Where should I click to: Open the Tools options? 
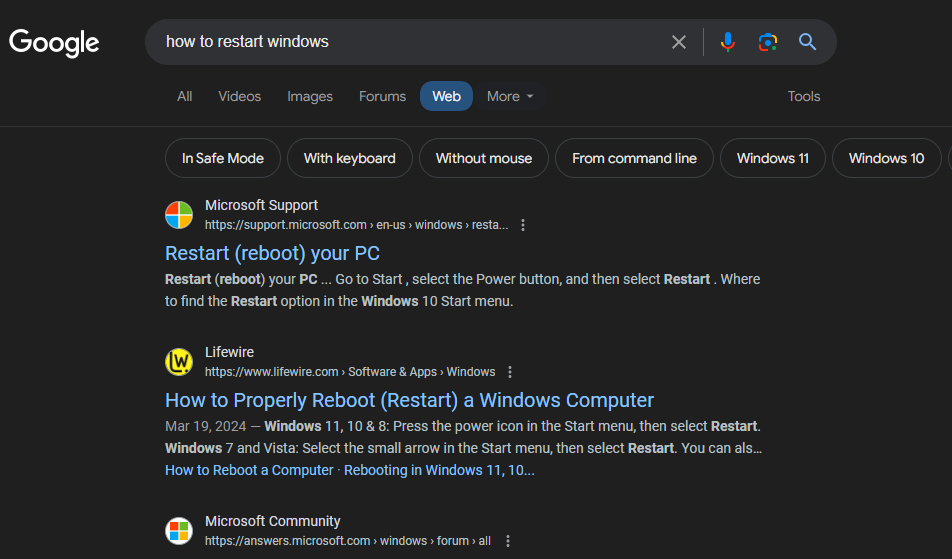tap(803, 97)
